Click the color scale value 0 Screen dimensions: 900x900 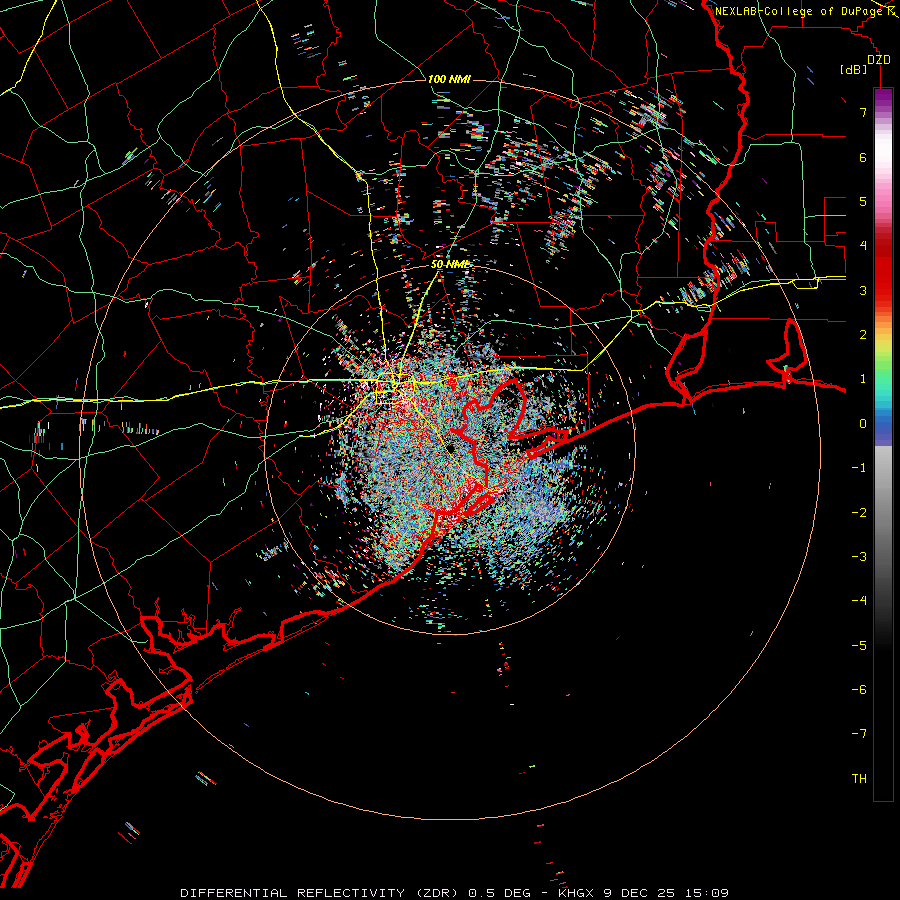click(863, 424)
